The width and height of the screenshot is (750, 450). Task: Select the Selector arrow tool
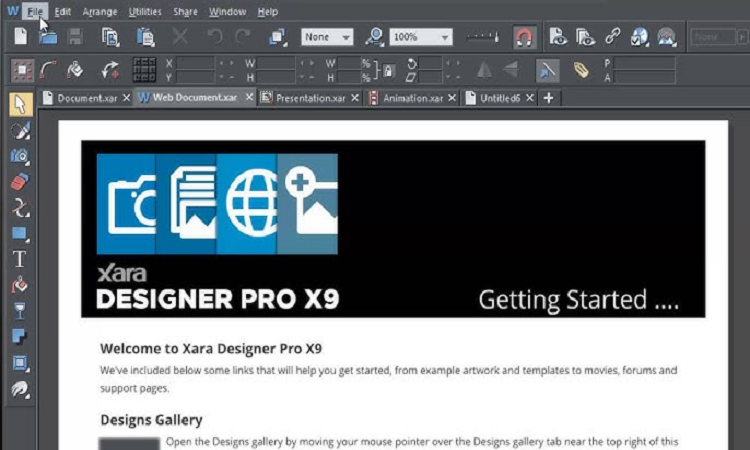[19, 105]
